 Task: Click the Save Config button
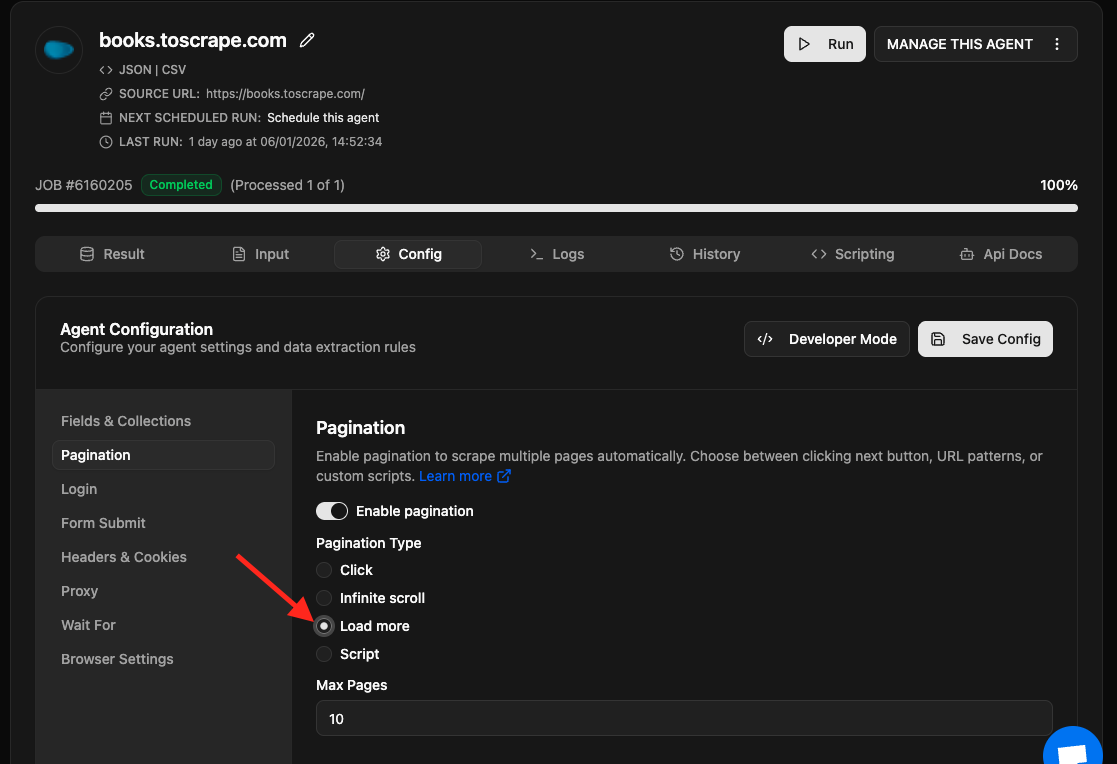985,339
